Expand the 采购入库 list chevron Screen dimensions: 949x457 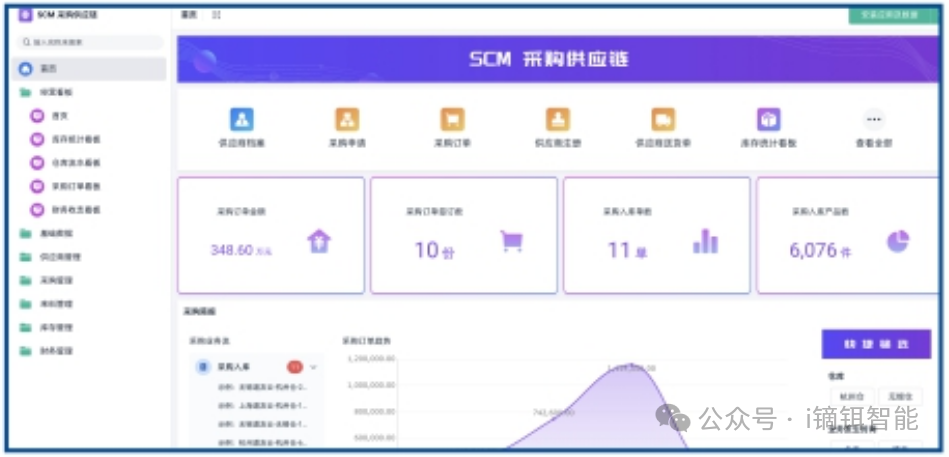(314, 367)
